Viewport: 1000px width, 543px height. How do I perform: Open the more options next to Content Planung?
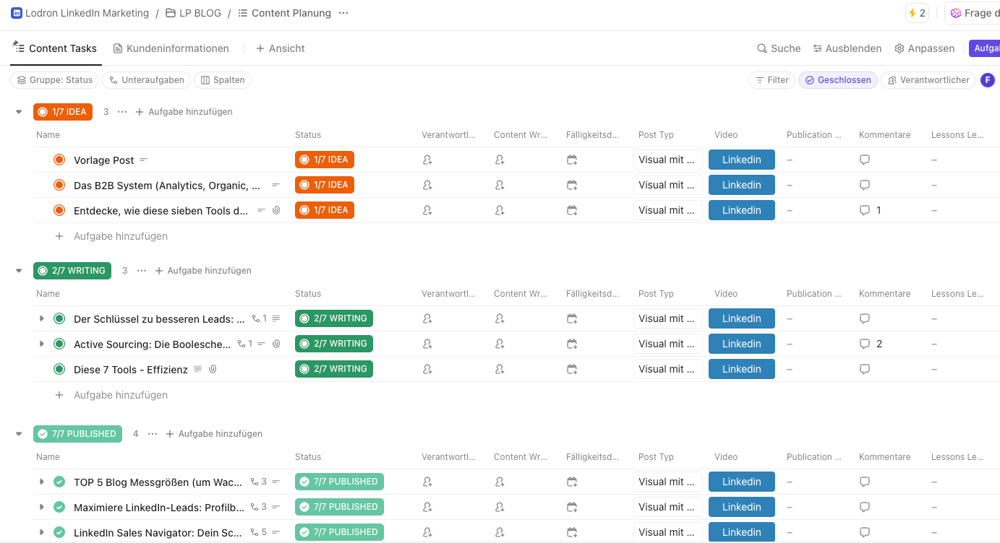tap(343, 13)
